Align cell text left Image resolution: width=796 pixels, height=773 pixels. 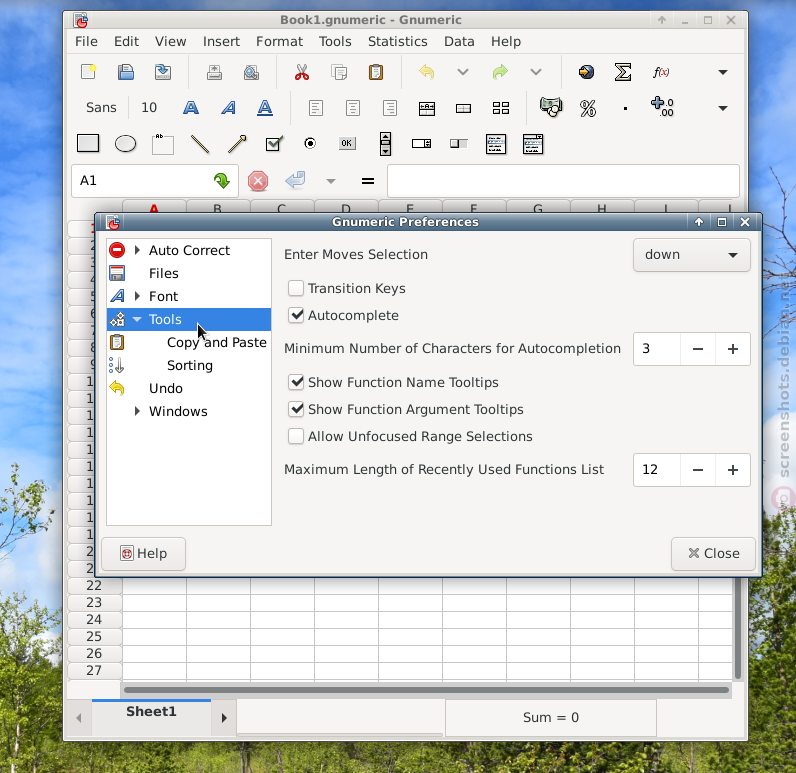tap(316, 108)
